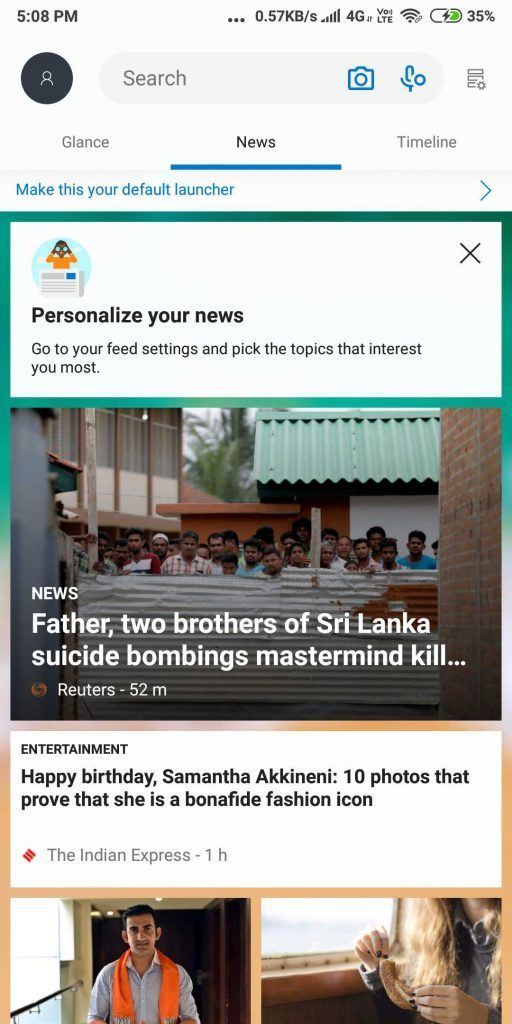Image resolution: width=512 pixels, height=1024 pixels.
Task: Tap the newspaper reader illustration icon
Action: tap(61, 268)
